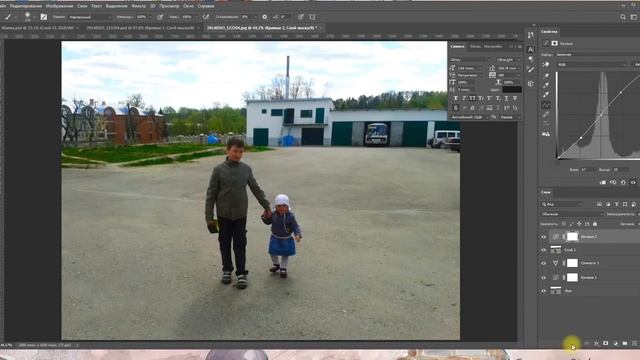Select the on-image adjustment tool

[x=546, y=64]
